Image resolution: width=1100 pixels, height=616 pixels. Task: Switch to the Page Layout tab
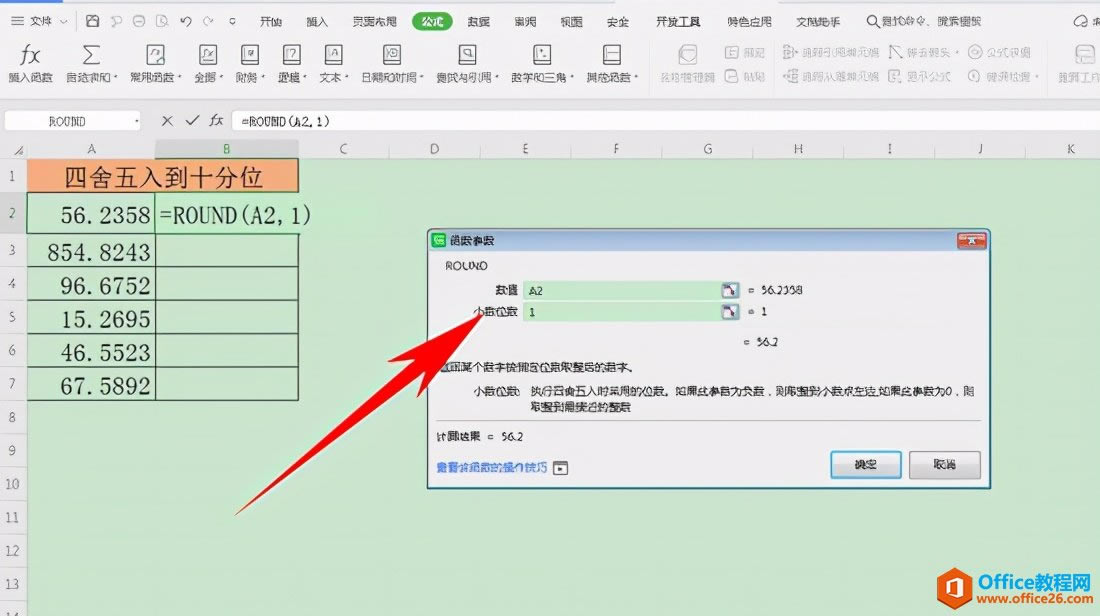tap(375, 22)
